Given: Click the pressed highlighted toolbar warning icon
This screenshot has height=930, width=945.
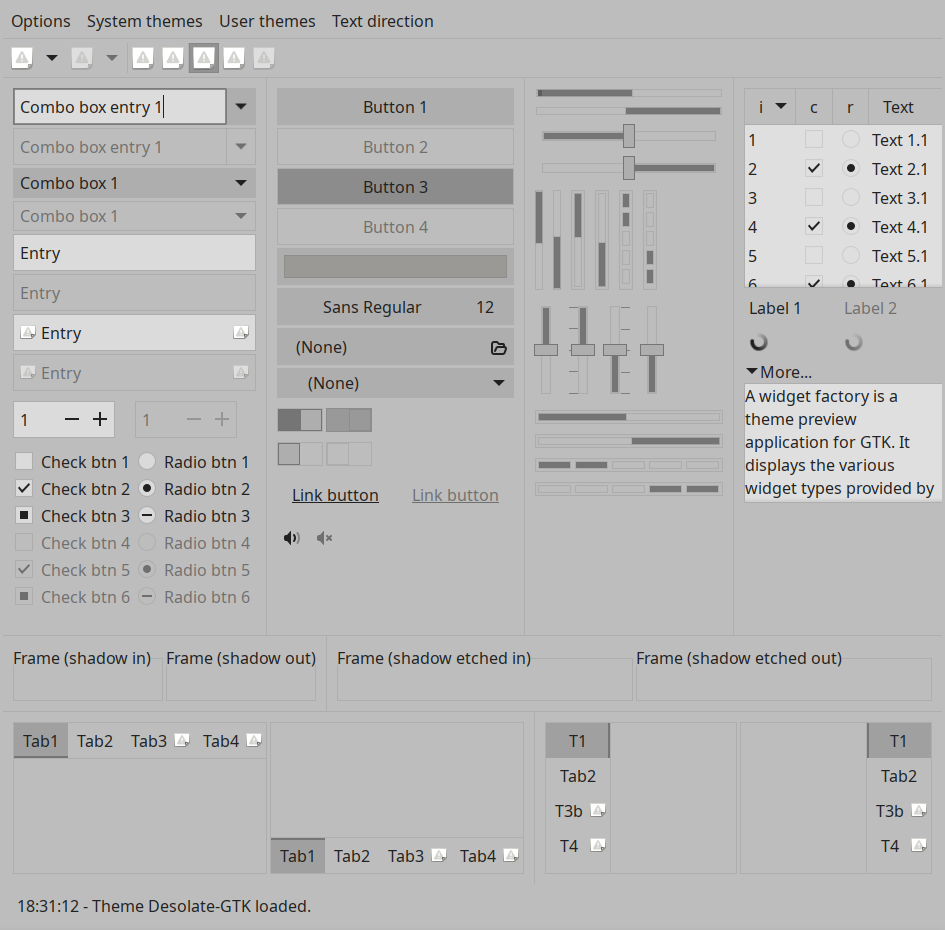Looking at the screenshot, I should (x=204, y=58).
